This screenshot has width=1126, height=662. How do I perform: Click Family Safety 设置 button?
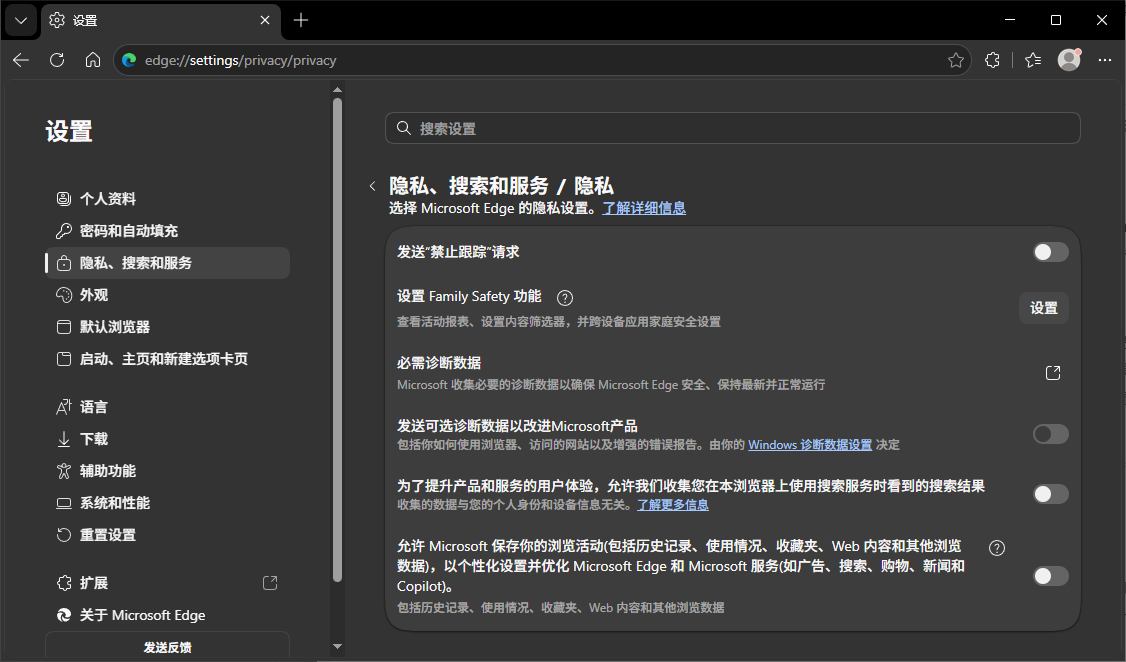tap(1043, 308)
